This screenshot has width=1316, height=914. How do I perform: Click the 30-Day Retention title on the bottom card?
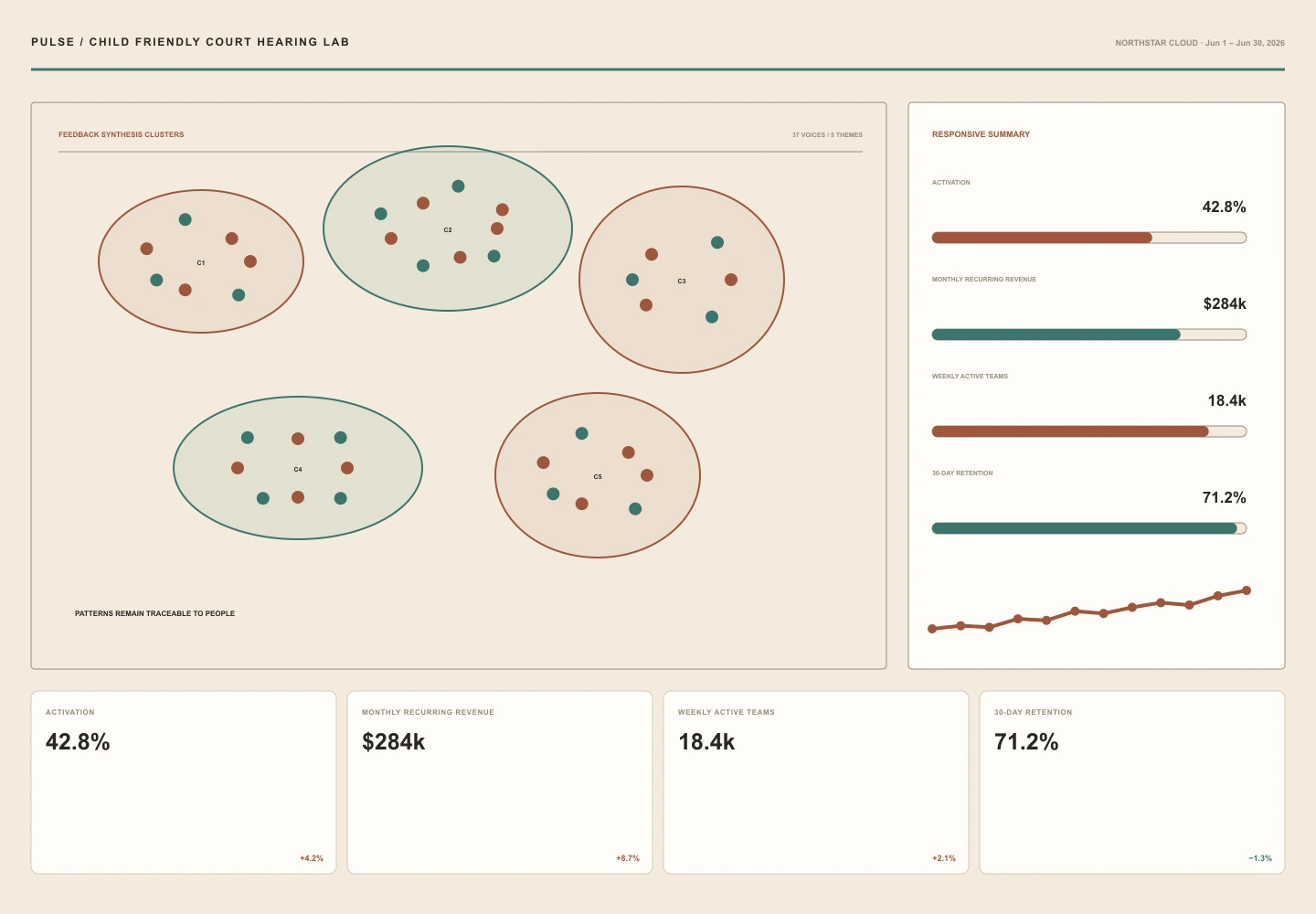[x=1034, y=712]
